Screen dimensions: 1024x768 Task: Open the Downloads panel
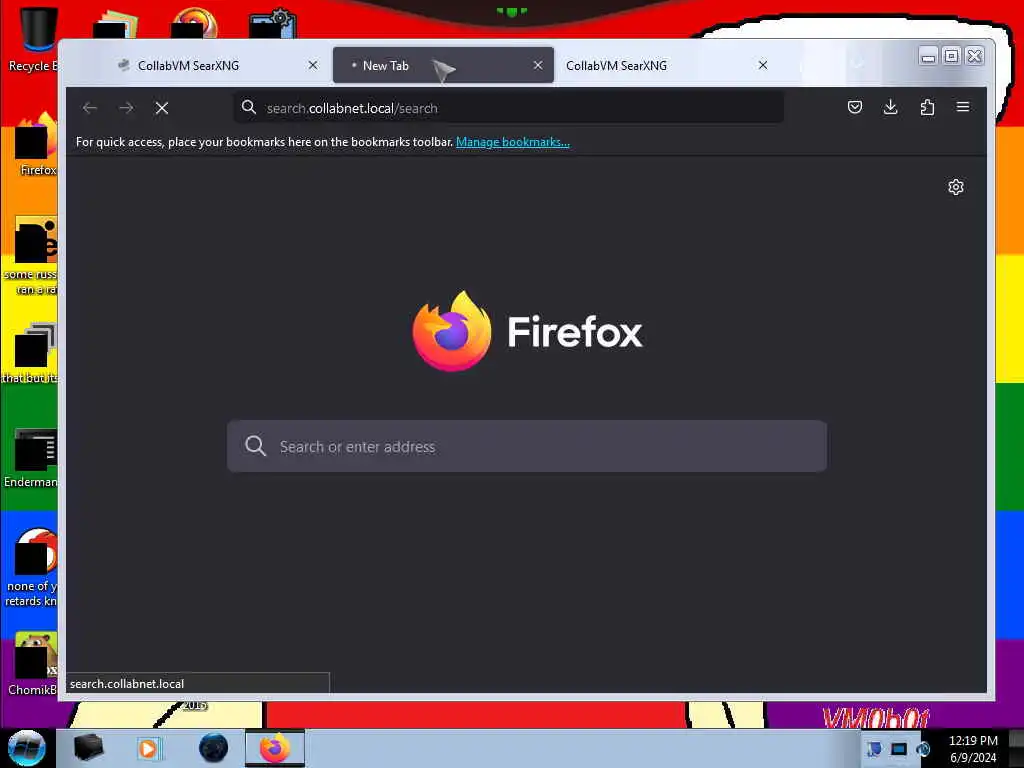pos(890,107)
